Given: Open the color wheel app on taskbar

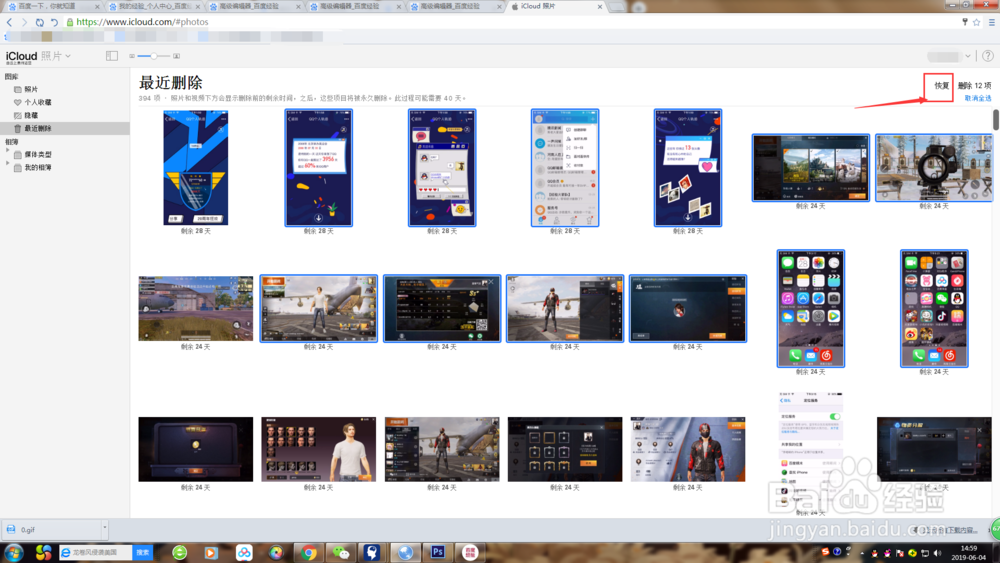Looking at the screenshot, I should (x=276, y=552).
